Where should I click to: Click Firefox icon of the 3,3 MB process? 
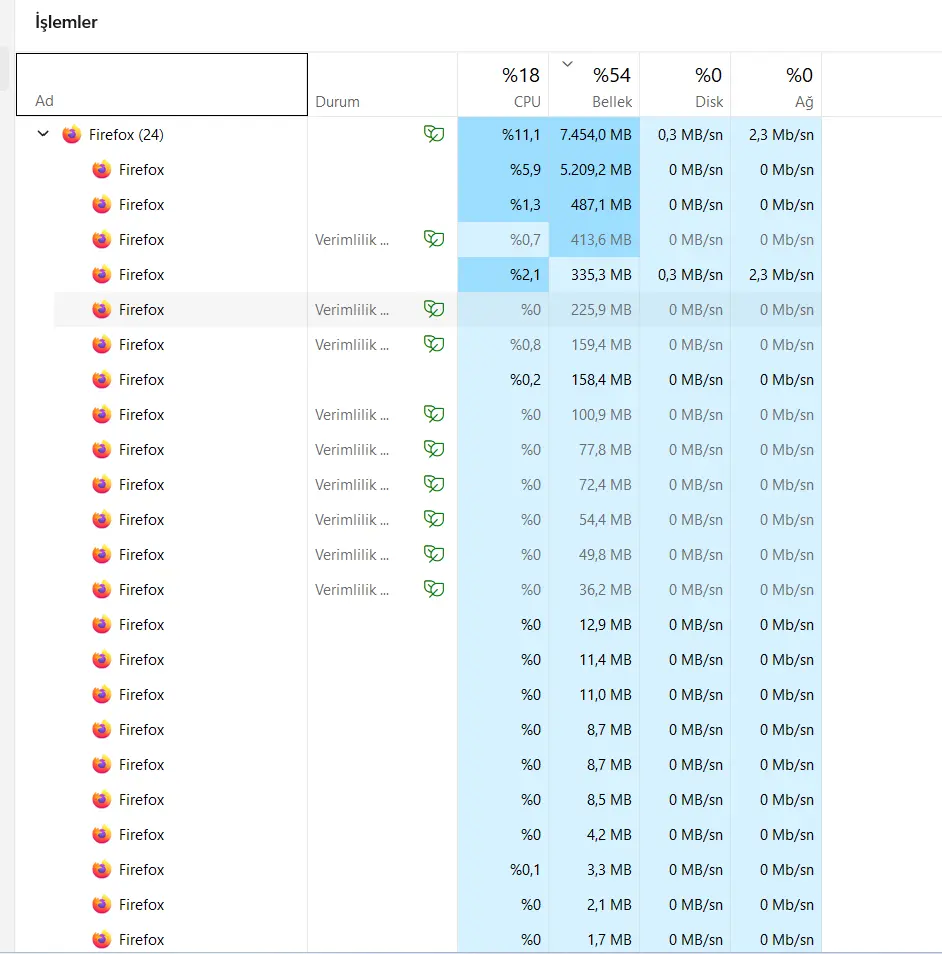coord(102,869)
